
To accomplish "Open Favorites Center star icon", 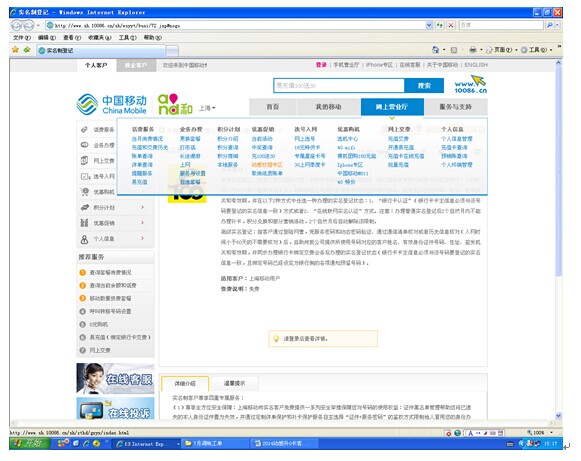I will pos(15,50).
